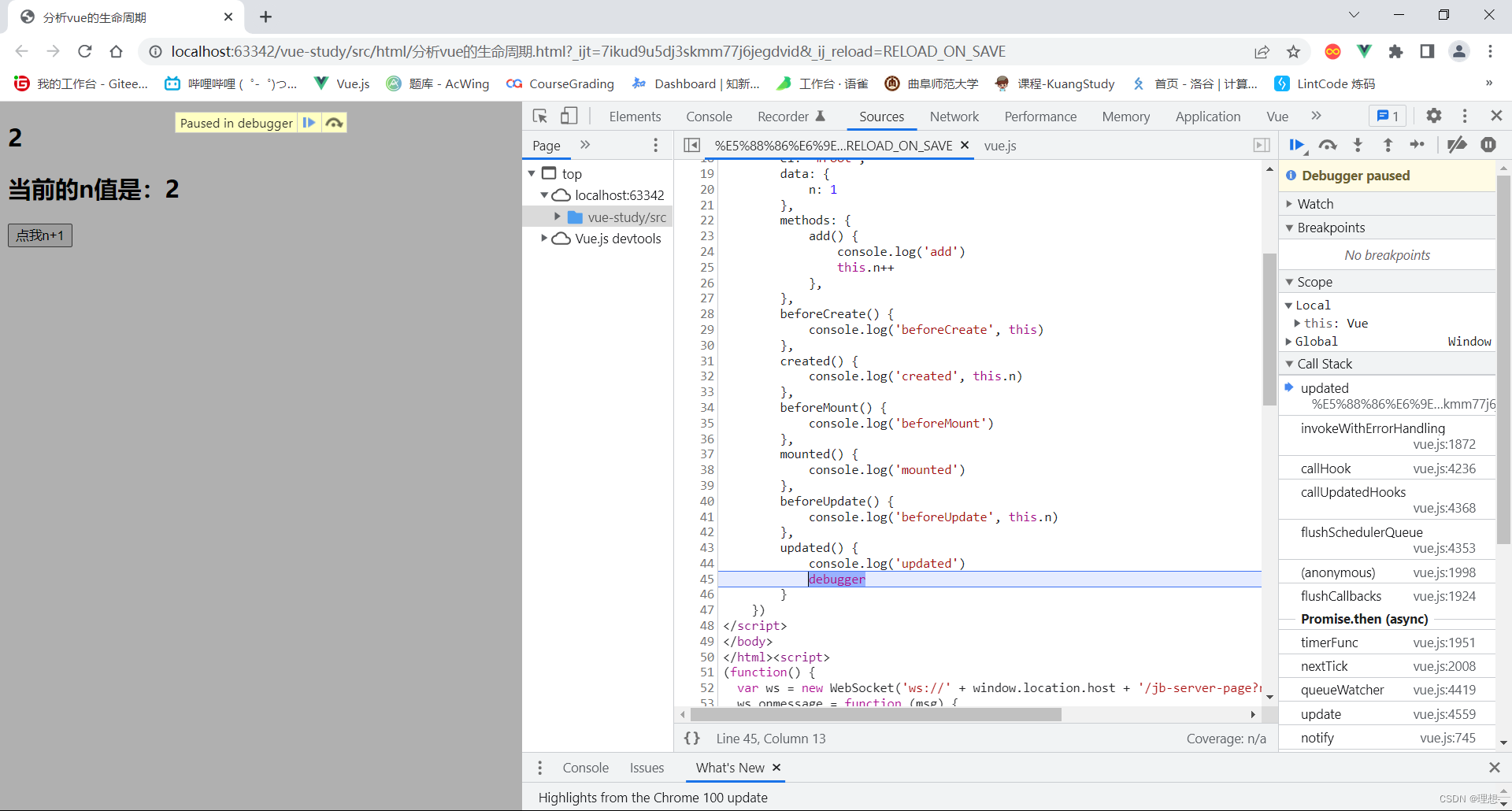Image resolution: width=1512 pixels, height=811 pixels.
Task: Open the messages issues badge
Action: (x=1388, y=116)
